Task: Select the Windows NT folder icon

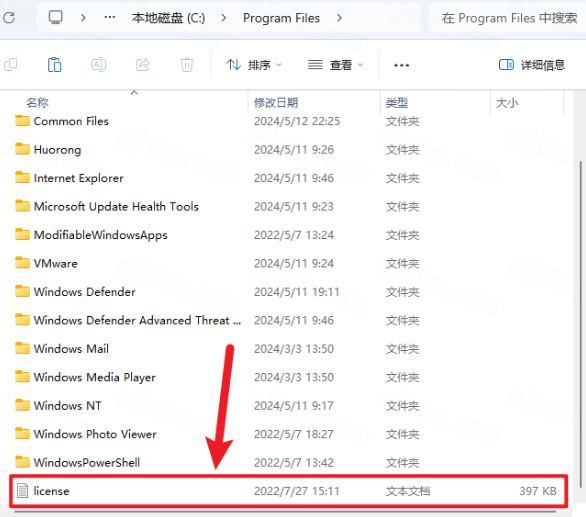Action: click(22, 405)
